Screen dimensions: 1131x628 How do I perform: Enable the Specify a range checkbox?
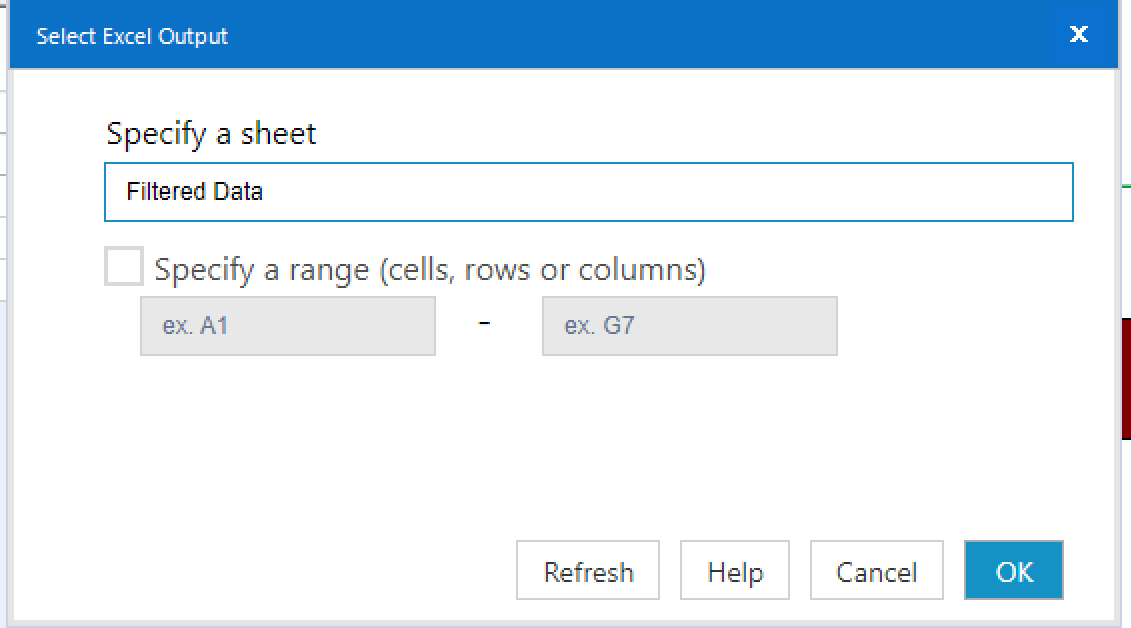(x=124, y=268)
